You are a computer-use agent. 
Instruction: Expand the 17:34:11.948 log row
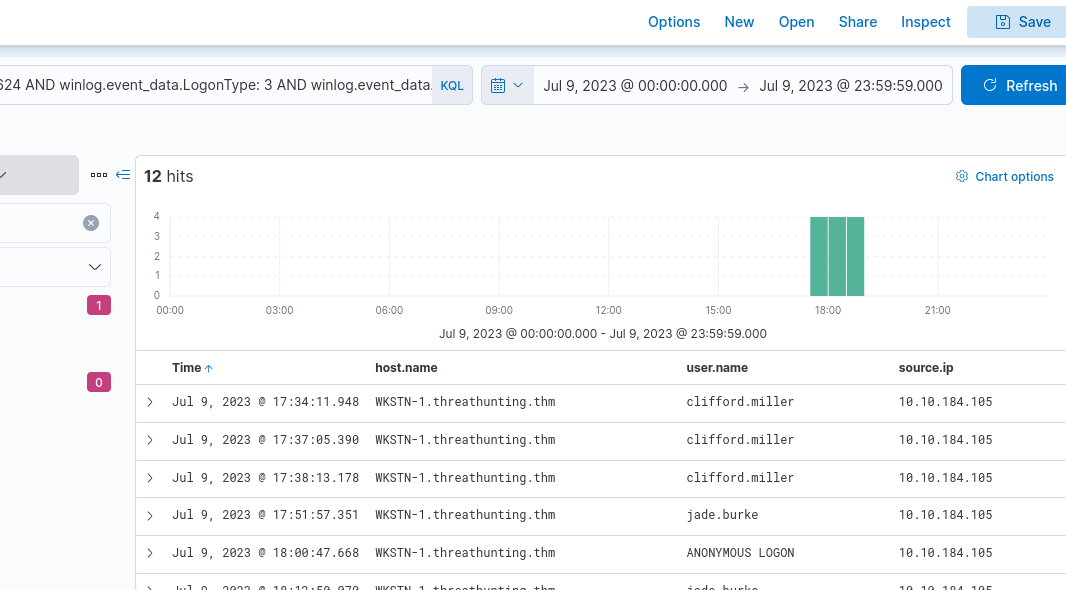[x=150, y=402]
